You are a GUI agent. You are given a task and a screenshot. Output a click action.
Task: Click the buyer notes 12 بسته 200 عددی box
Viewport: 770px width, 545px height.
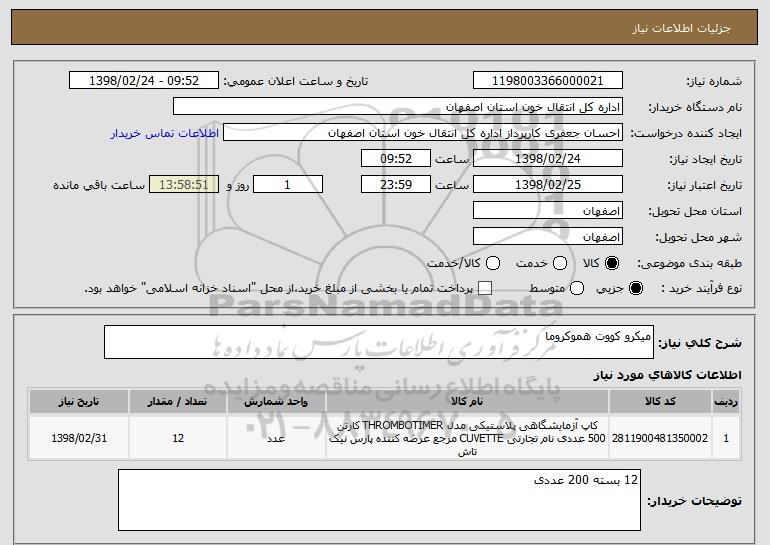pyautogui.click(x=379, y=500)
